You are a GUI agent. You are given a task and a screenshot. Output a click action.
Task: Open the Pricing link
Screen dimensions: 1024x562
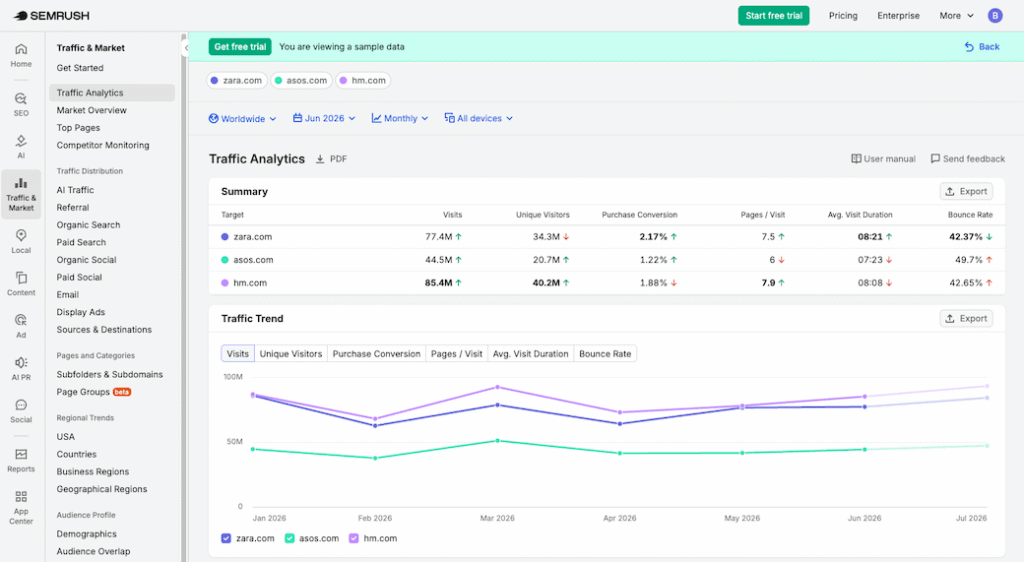click(x=843, y=16)
